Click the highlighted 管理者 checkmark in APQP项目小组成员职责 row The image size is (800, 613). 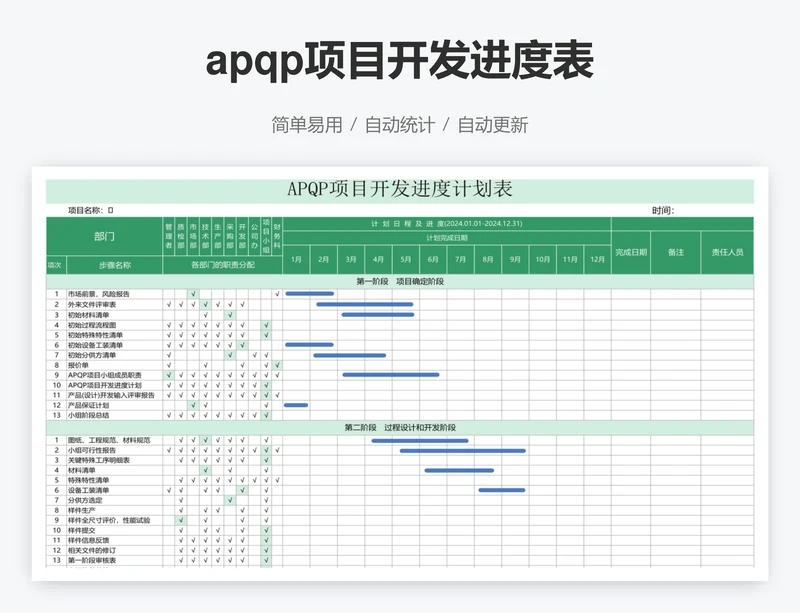[x=169, y=375]
